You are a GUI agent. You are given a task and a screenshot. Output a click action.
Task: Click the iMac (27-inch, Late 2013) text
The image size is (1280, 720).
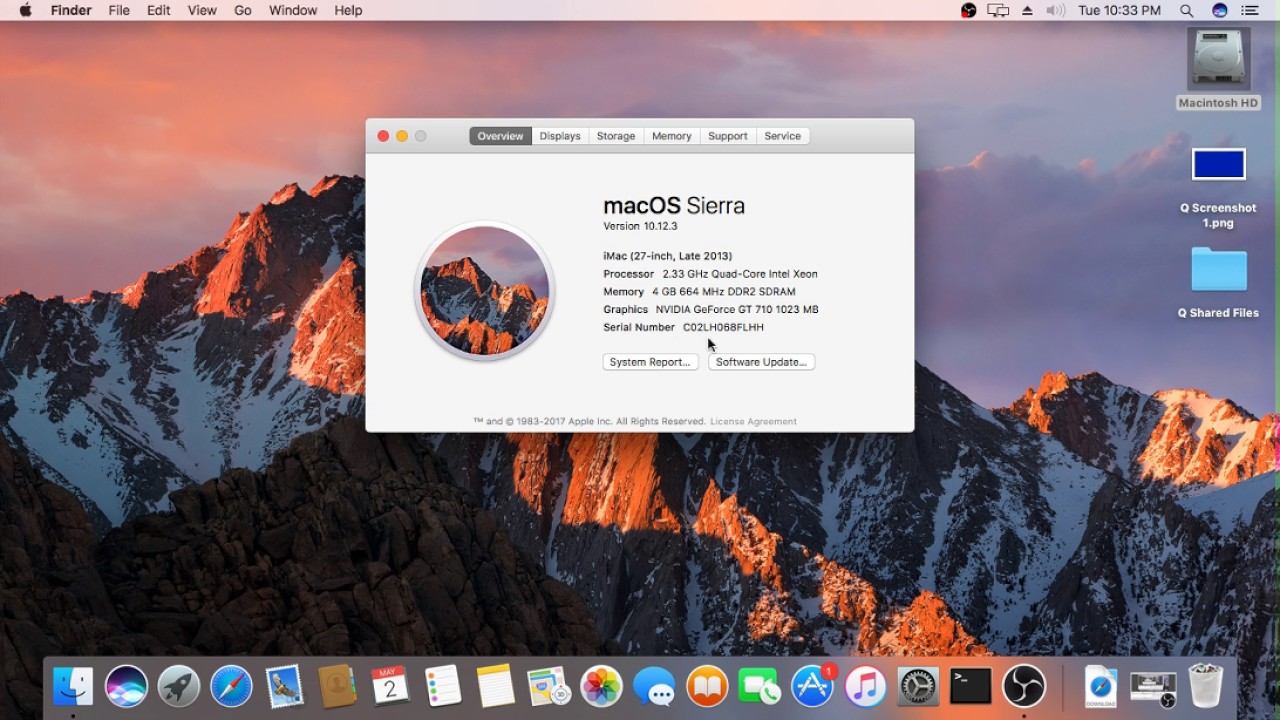click(668, 256)
